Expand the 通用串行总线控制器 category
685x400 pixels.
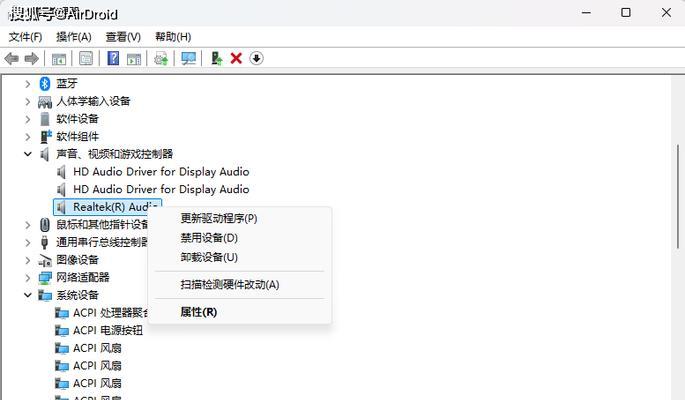[28, 242]
